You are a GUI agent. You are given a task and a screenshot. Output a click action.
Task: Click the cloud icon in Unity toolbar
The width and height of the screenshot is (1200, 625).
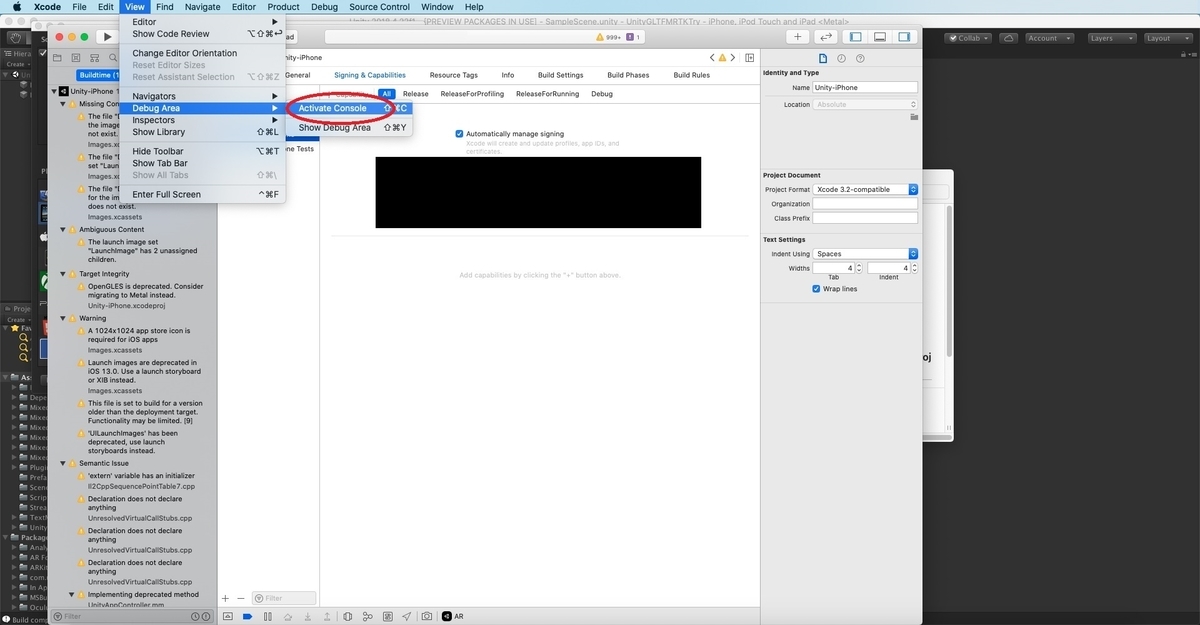(1010, 38)
